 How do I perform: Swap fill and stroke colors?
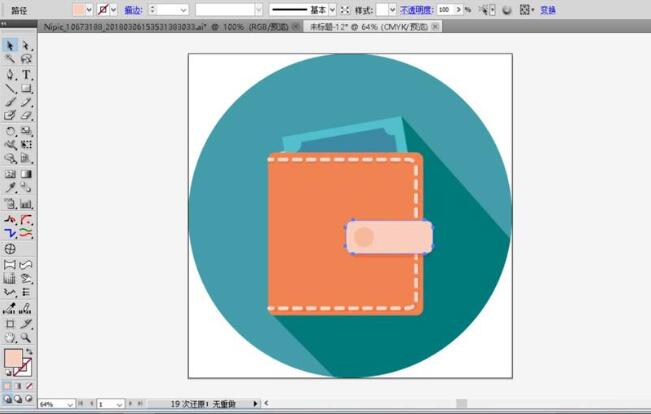29,352
